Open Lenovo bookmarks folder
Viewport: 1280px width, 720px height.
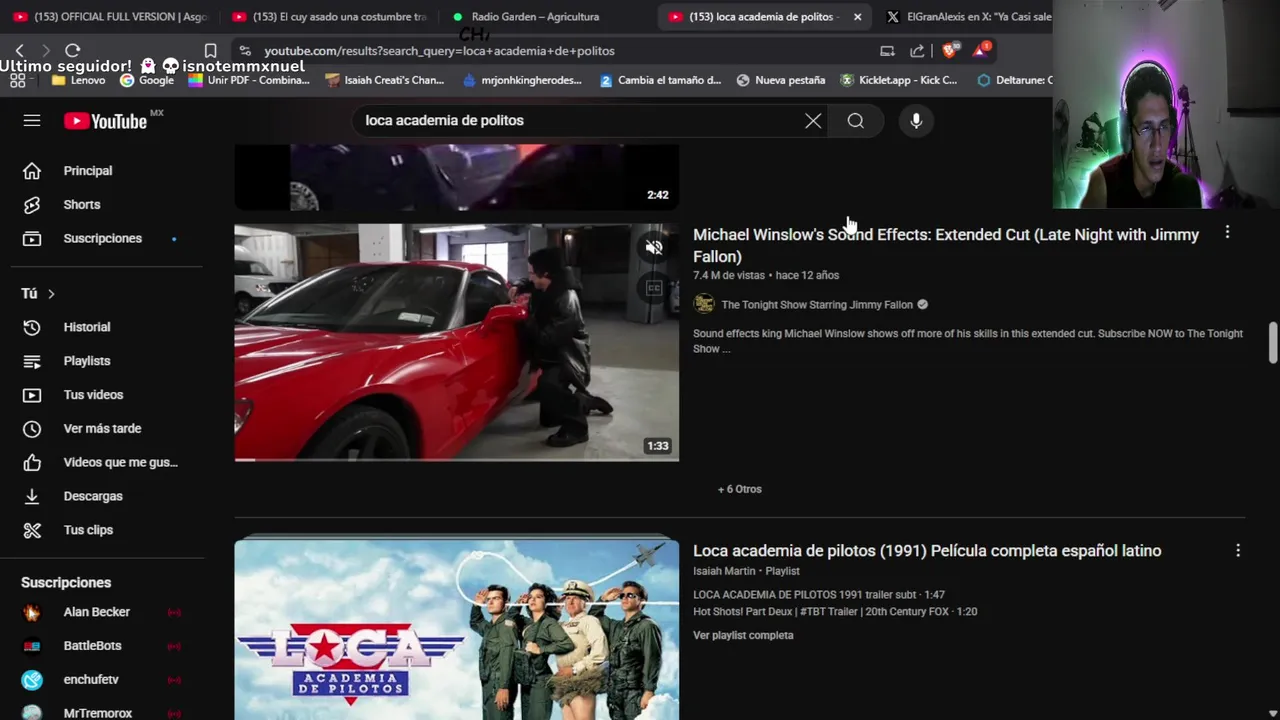pyautogui.click(x=78, y=80)
